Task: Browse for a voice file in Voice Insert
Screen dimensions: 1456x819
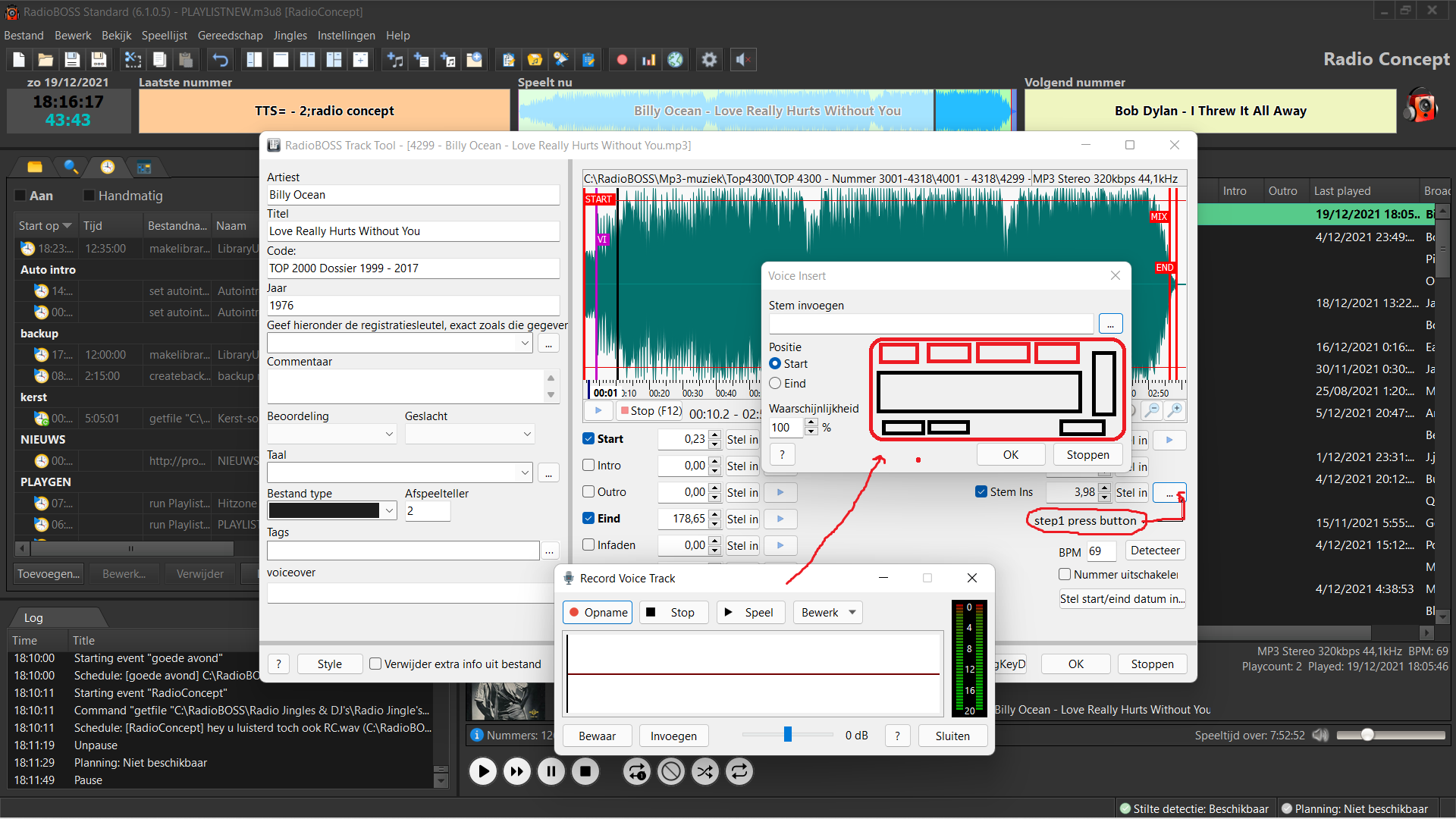Action: tap(1110, 324)
